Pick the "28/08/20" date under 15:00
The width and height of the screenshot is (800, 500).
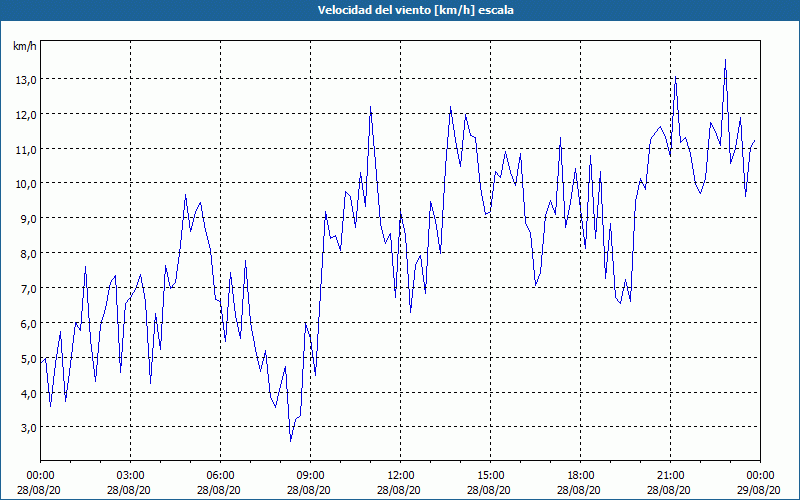(489, 490)
